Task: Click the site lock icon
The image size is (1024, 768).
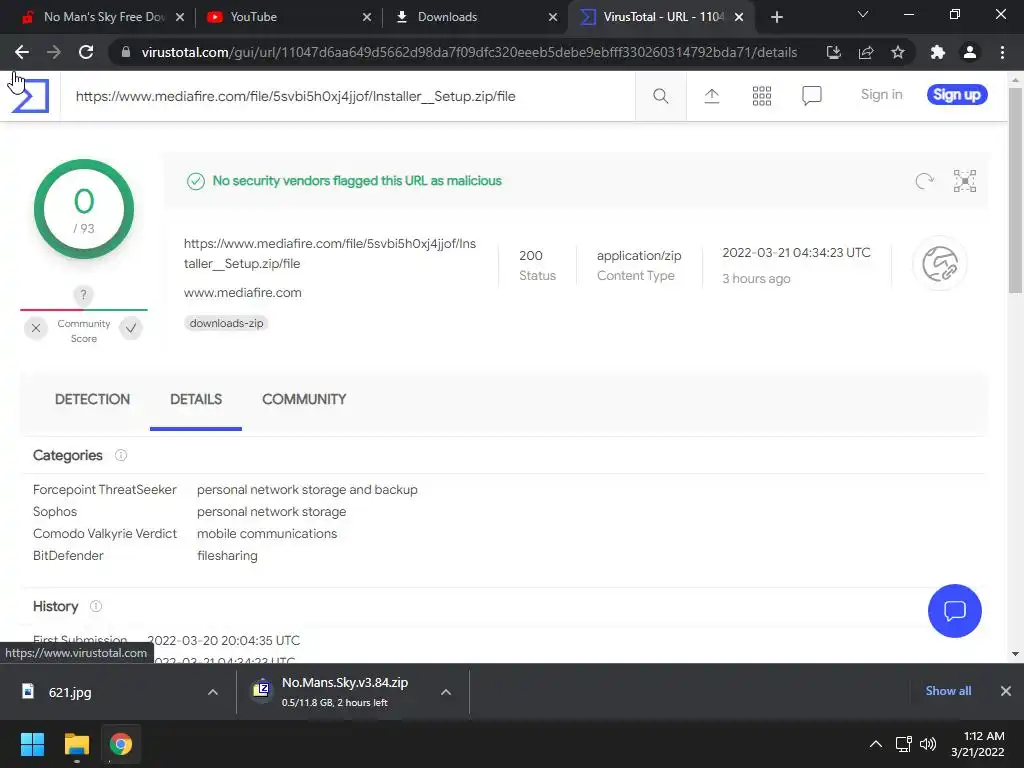Action: tap(126, 52)
